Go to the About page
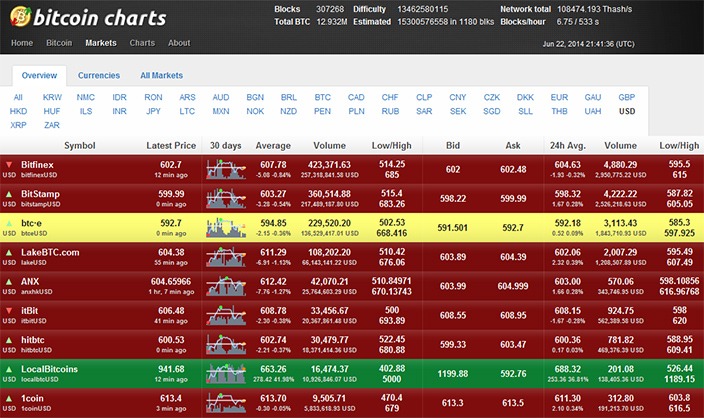Image resolution: width=704 pixels, height=418 pixels. [x=179, y=43]
